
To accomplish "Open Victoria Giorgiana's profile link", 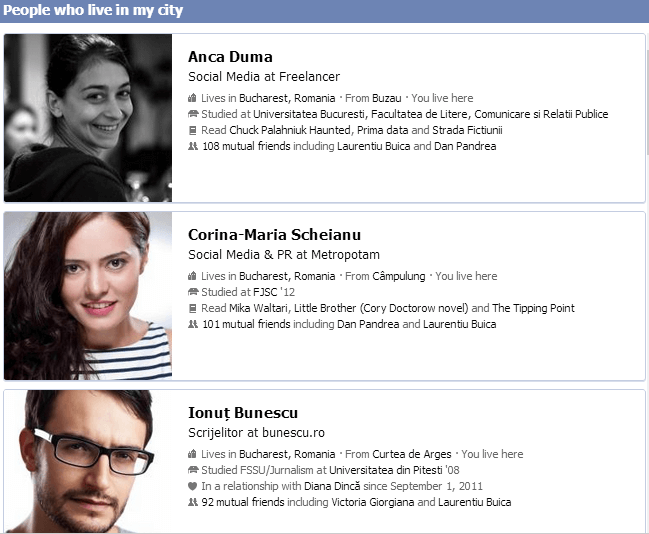I will click(373, 502).
